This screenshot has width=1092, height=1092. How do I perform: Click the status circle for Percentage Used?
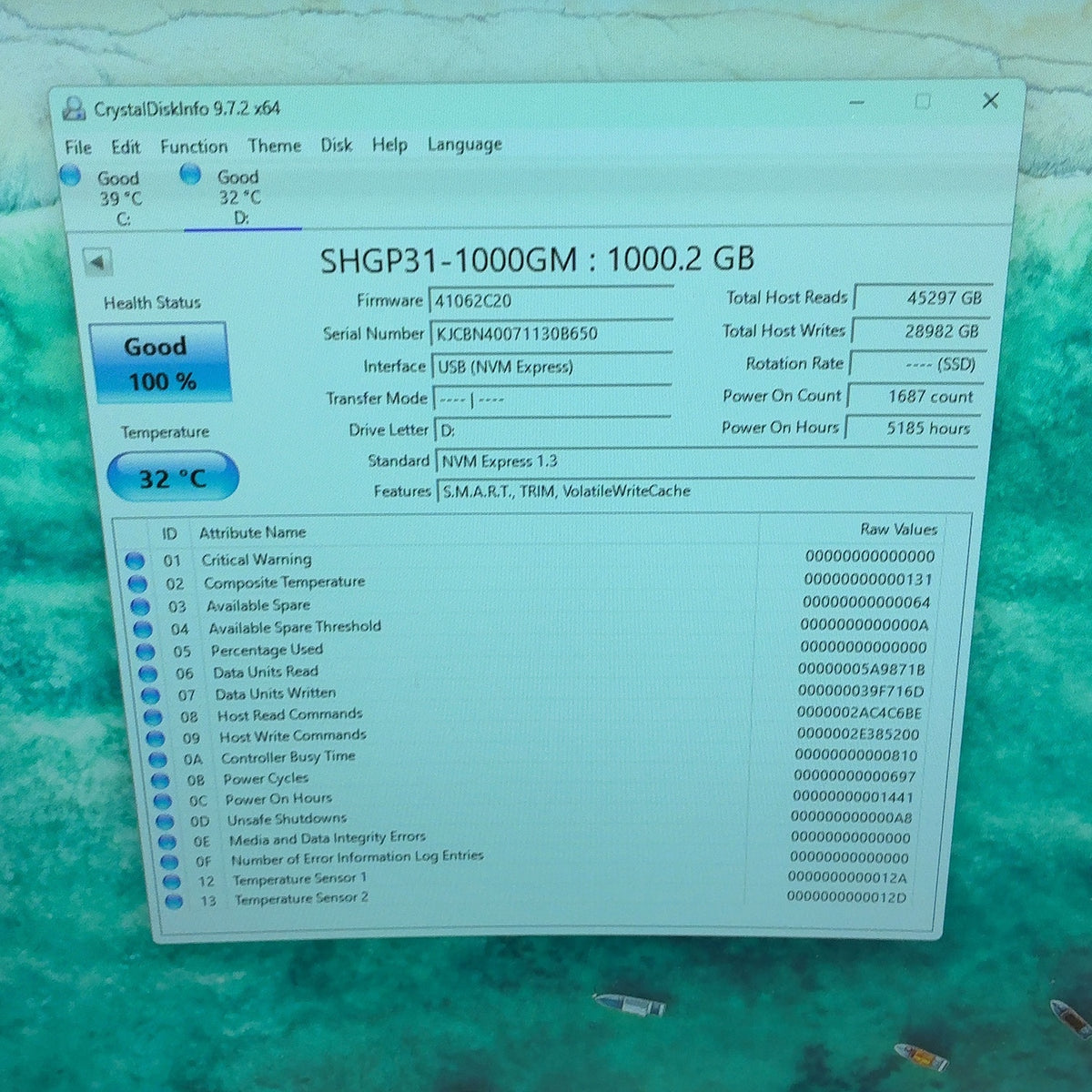pyautogui.click(x=146, y=652)
